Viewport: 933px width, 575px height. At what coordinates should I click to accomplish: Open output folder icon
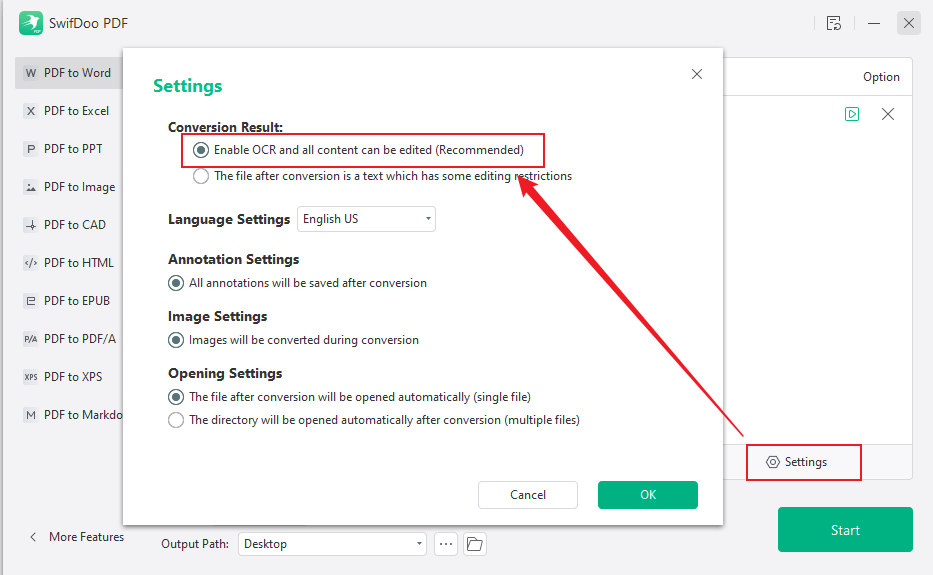pyautogui.click(x=475, y=544)
